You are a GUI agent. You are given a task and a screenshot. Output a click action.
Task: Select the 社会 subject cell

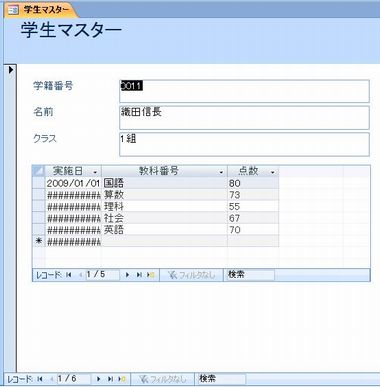[x=165, y=218]
